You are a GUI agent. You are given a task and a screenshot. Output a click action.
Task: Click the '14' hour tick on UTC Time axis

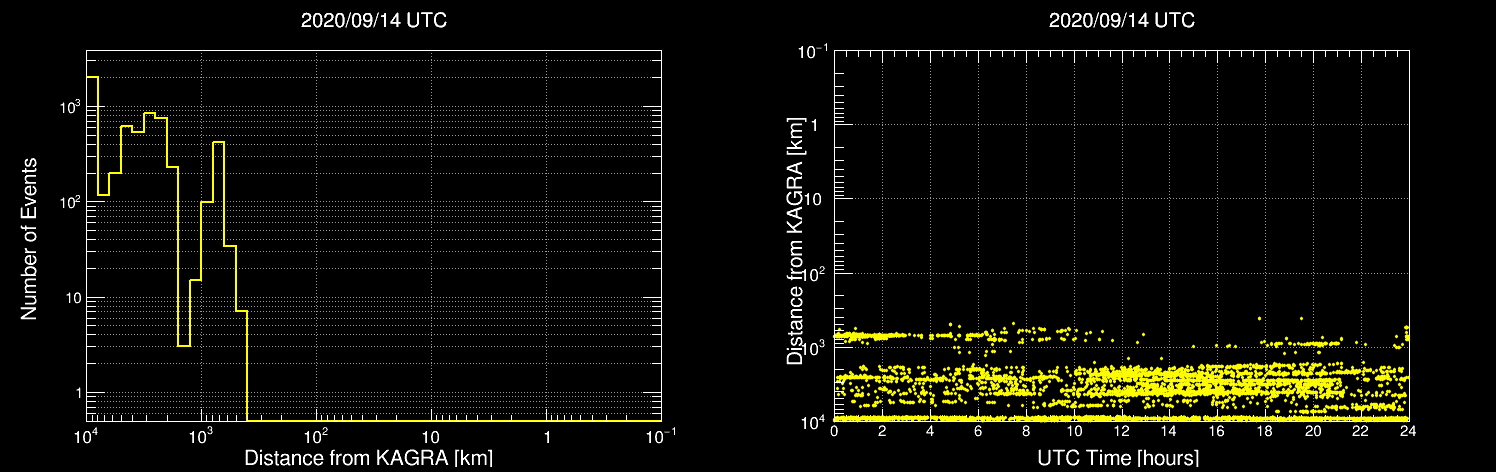(1169, 431)
